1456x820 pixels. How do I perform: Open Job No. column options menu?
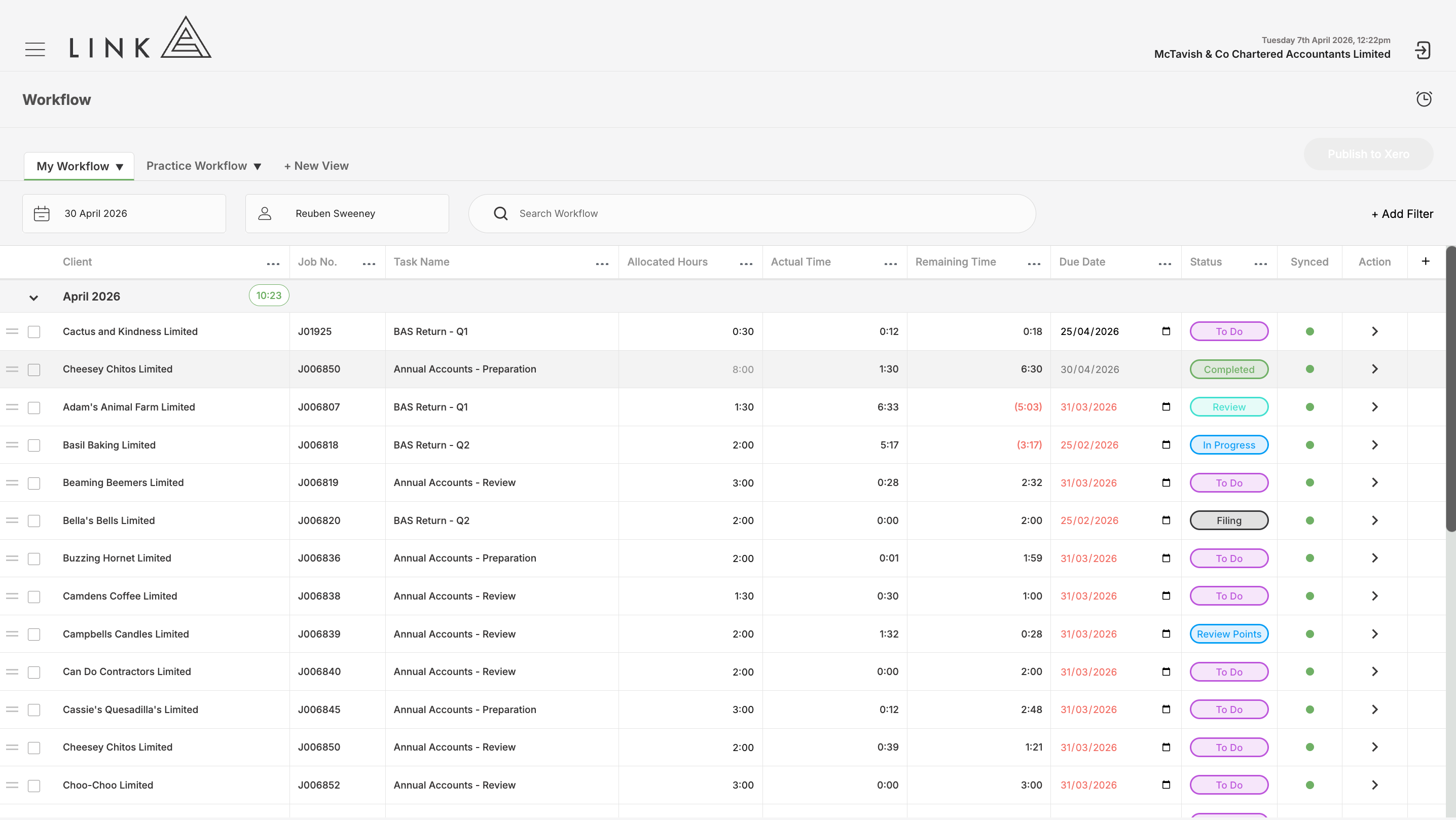pos(369,264)
